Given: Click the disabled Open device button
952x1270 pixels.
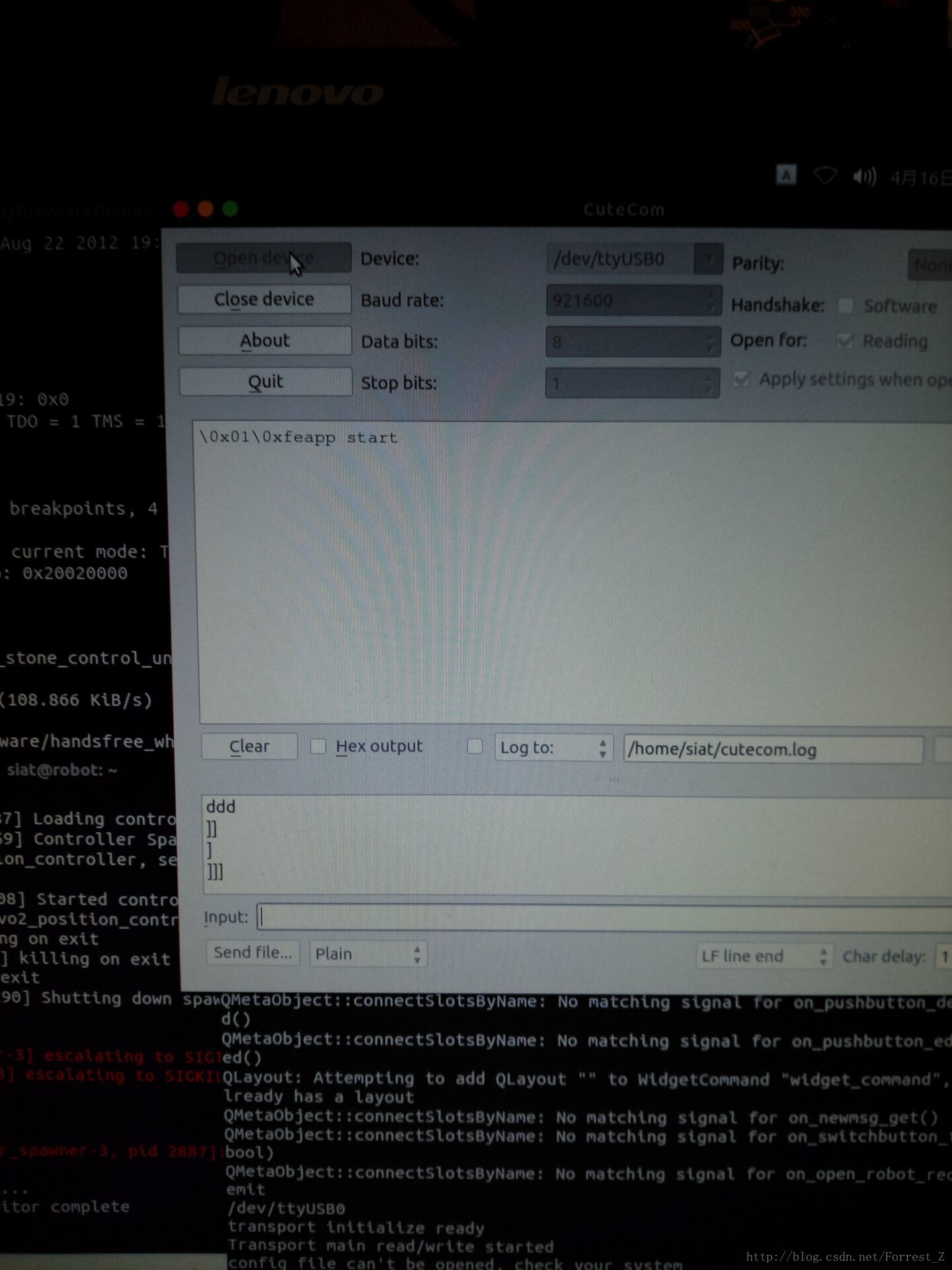Looking at the screenshot, I should pos(264,258).
